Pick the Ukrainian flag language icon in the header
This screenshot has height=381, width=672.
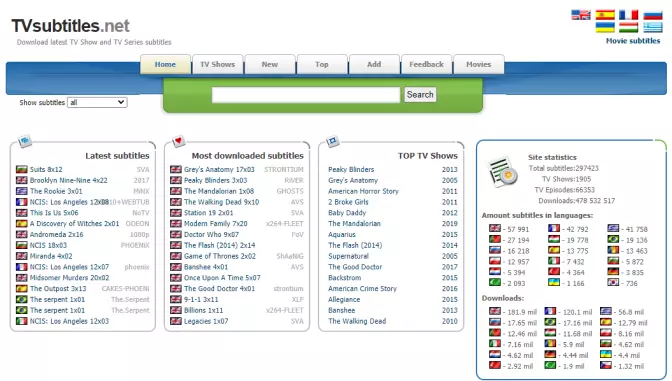pos(605,27)
